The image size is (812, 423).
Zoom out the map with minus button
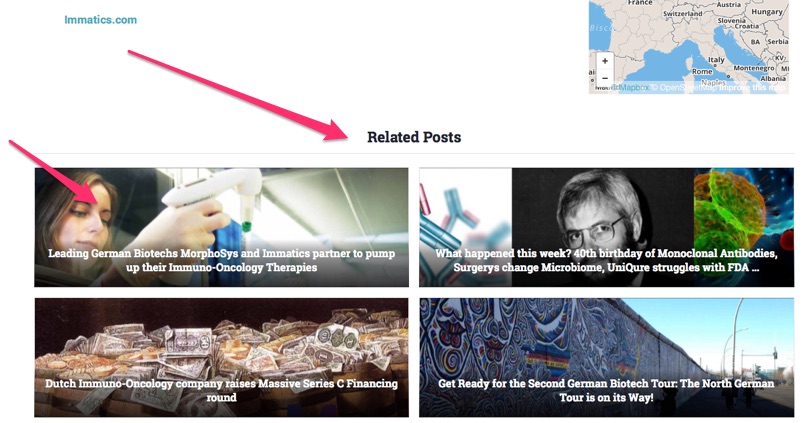(604, 78)
